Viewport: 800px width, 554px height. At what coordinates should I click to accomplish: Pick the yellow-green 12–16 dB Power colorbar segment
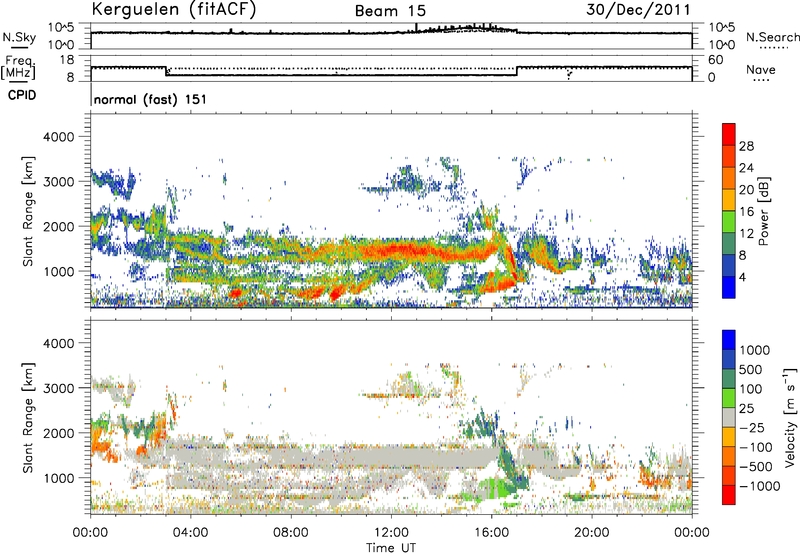(x=729, y=221)
